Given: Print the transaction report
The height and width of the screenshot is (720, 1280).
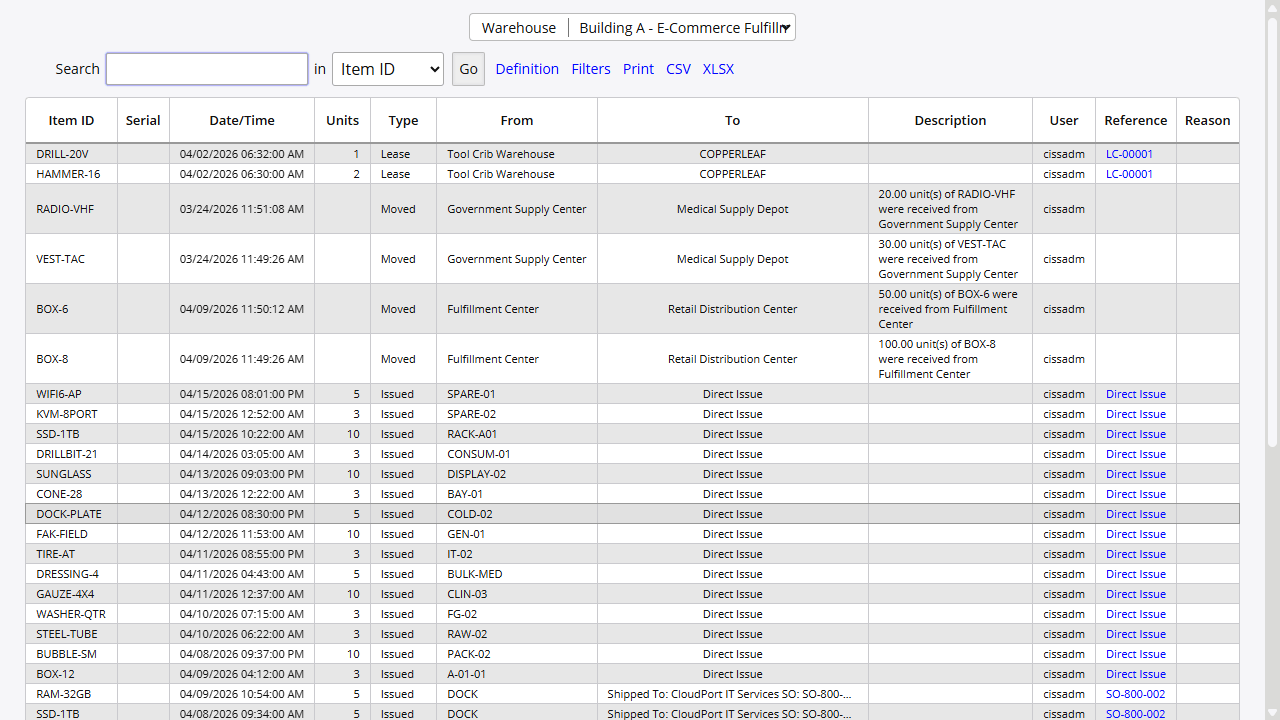Looking at the screenshot, I should [638, 69].
